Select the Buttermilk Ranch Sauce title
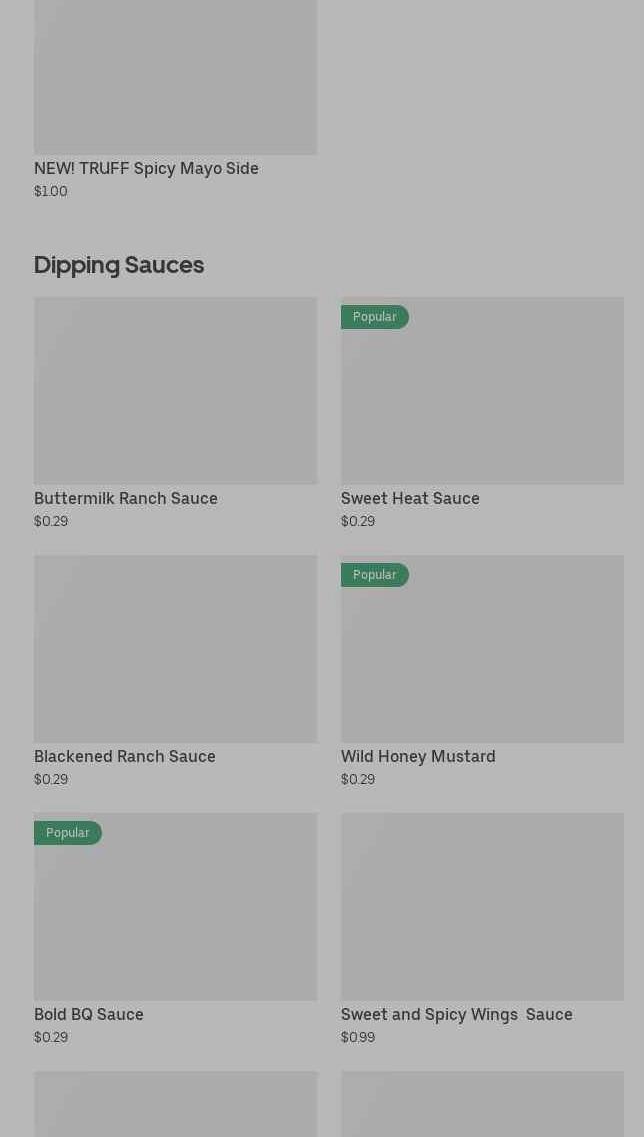644x1137 pixels. [126, 498]
